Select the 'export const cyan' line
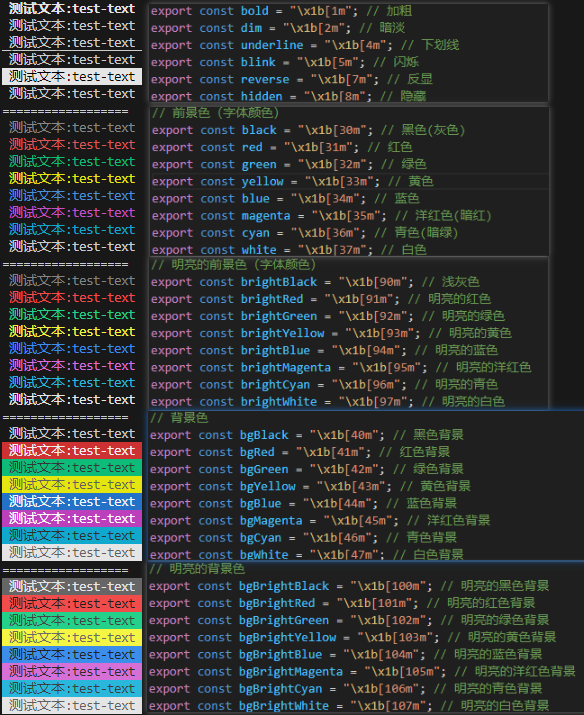 305,233
